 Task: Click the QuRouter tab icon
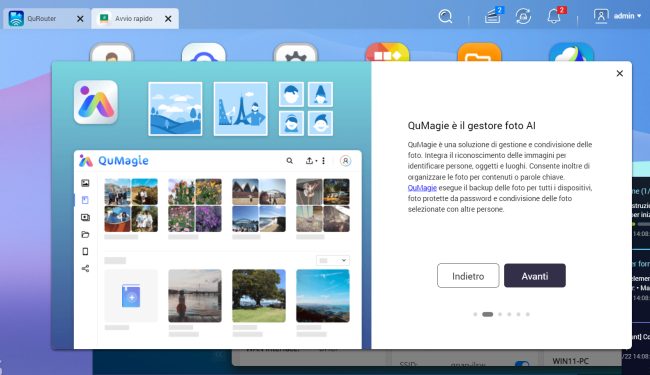pos(16,19)
